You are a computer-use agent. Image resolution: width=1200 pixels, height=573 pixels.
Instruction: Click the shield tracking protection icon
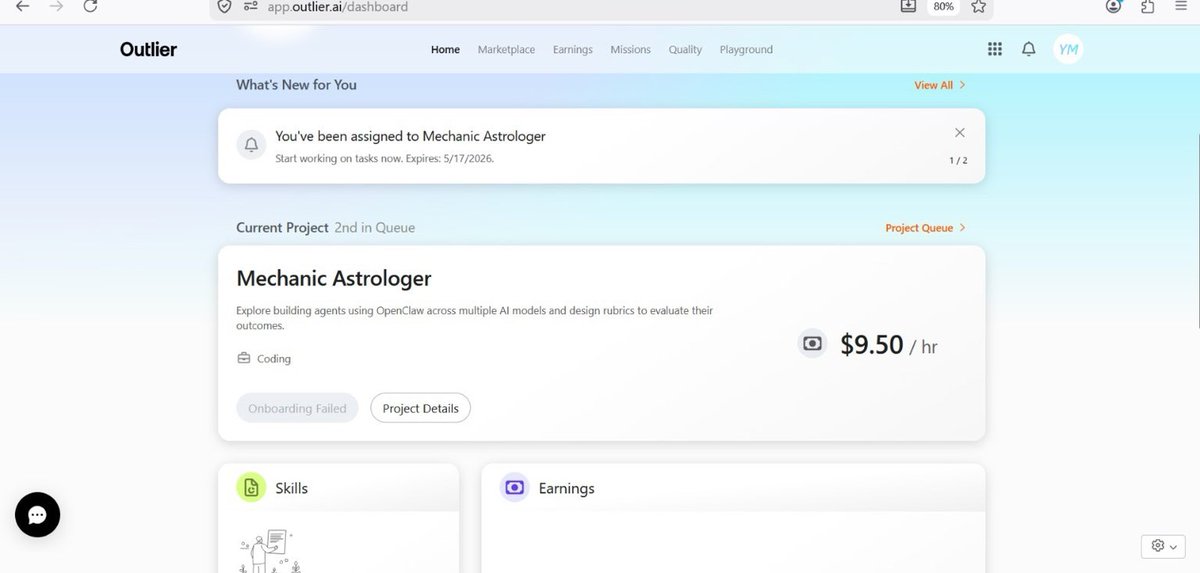[224, 6]
